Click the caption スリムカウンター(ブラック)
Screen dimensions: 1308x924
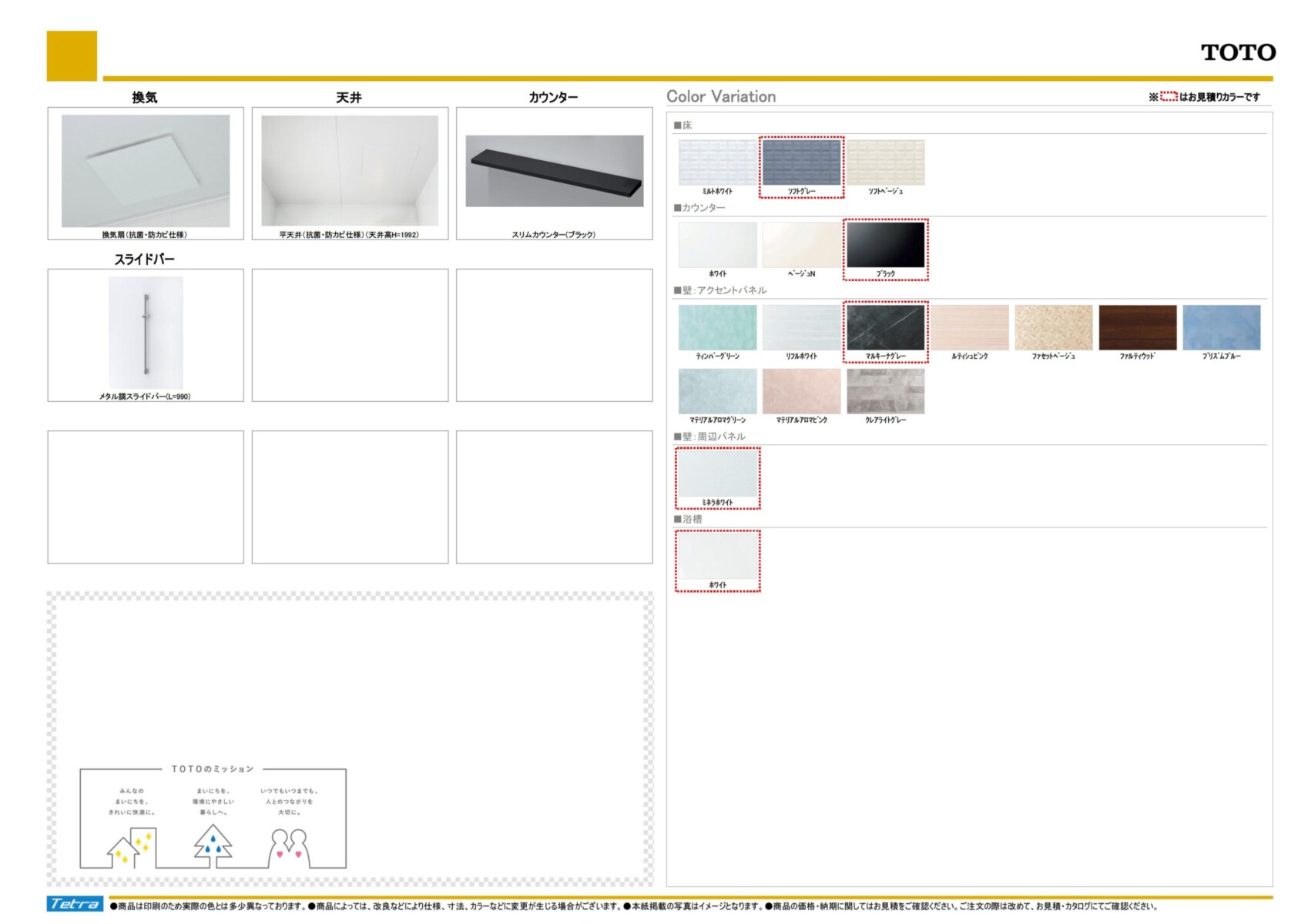(554, 235)
